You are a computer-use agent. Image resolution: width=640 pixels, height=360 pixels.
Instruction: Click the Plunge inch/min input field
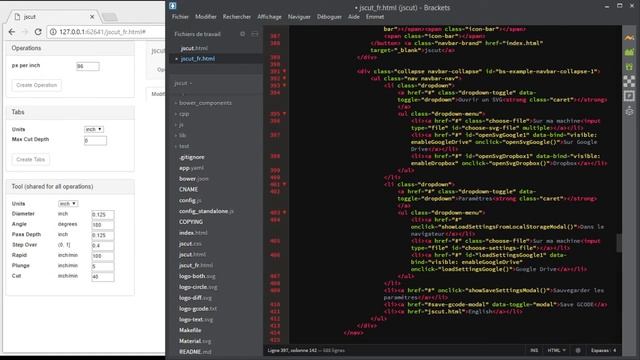pyautogui.click(x=103, y=267)
